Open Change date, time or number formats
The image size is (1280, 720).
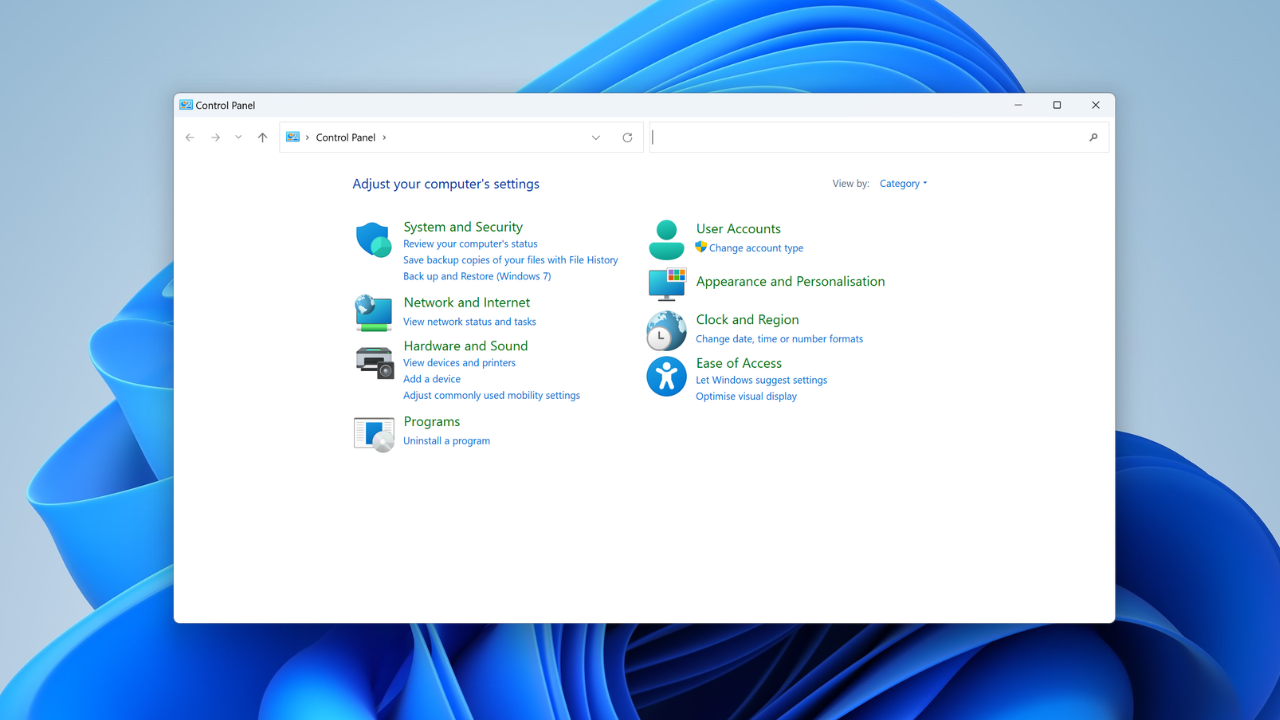779,339
